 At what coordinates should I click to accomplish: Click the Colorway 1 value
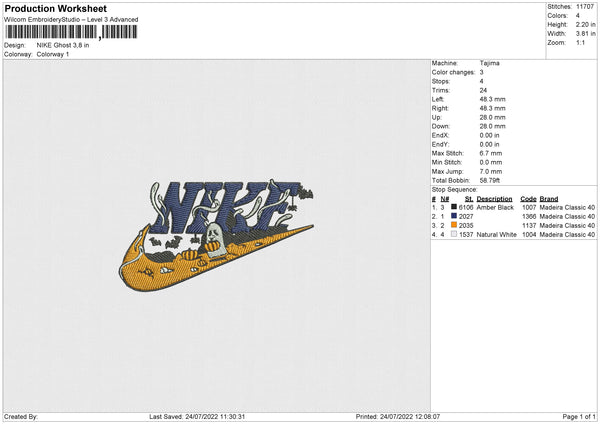[53, 54]
